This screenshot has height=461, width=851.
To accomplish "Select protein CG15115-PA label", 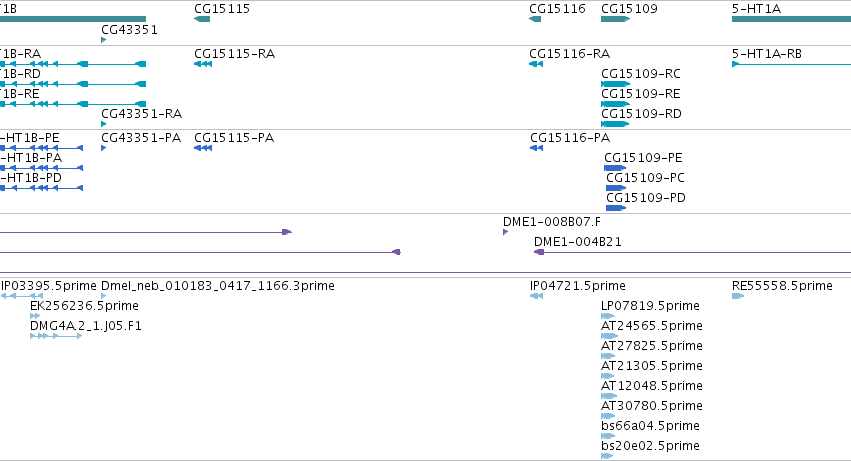I will [234, 138].
